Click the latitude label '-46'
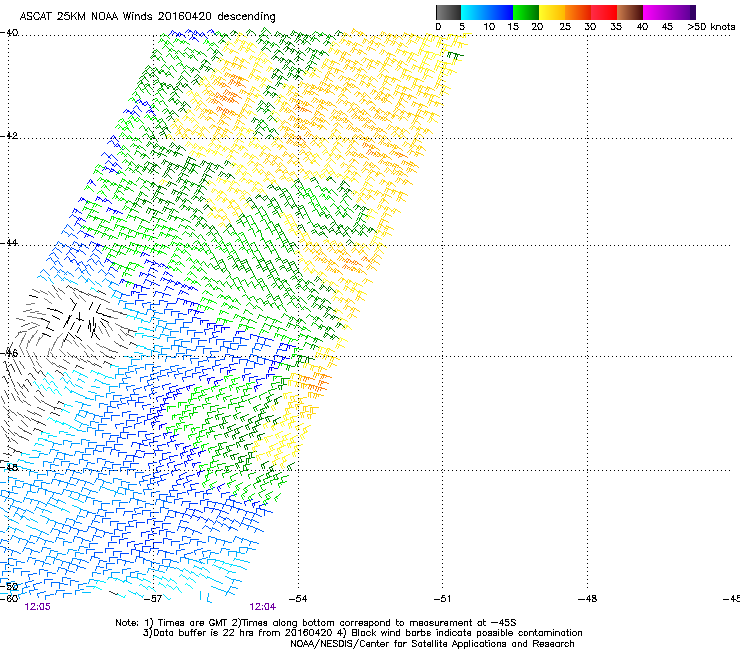 coord(9,353)
